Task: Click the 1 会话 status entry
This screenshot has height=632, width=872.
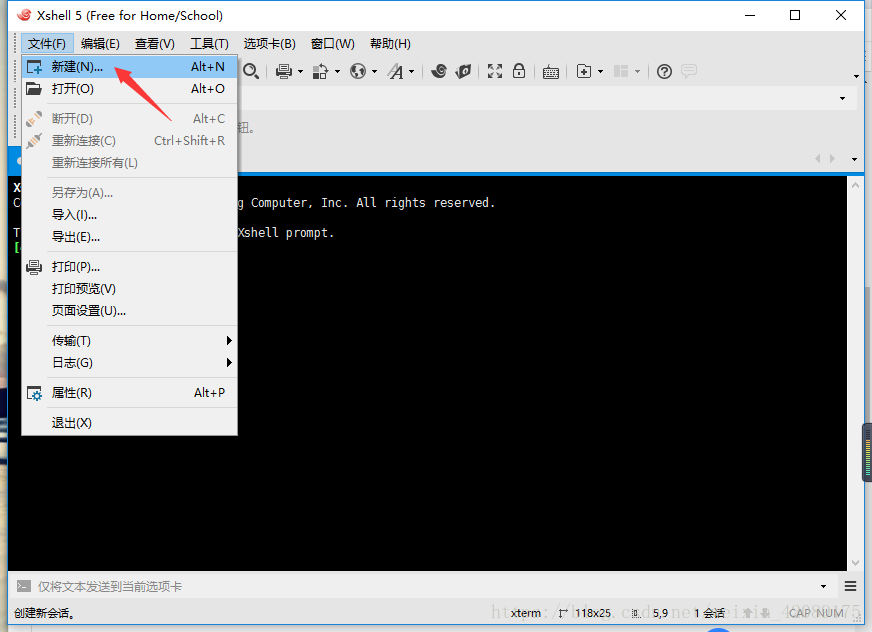Action: [x=709, y=613]
